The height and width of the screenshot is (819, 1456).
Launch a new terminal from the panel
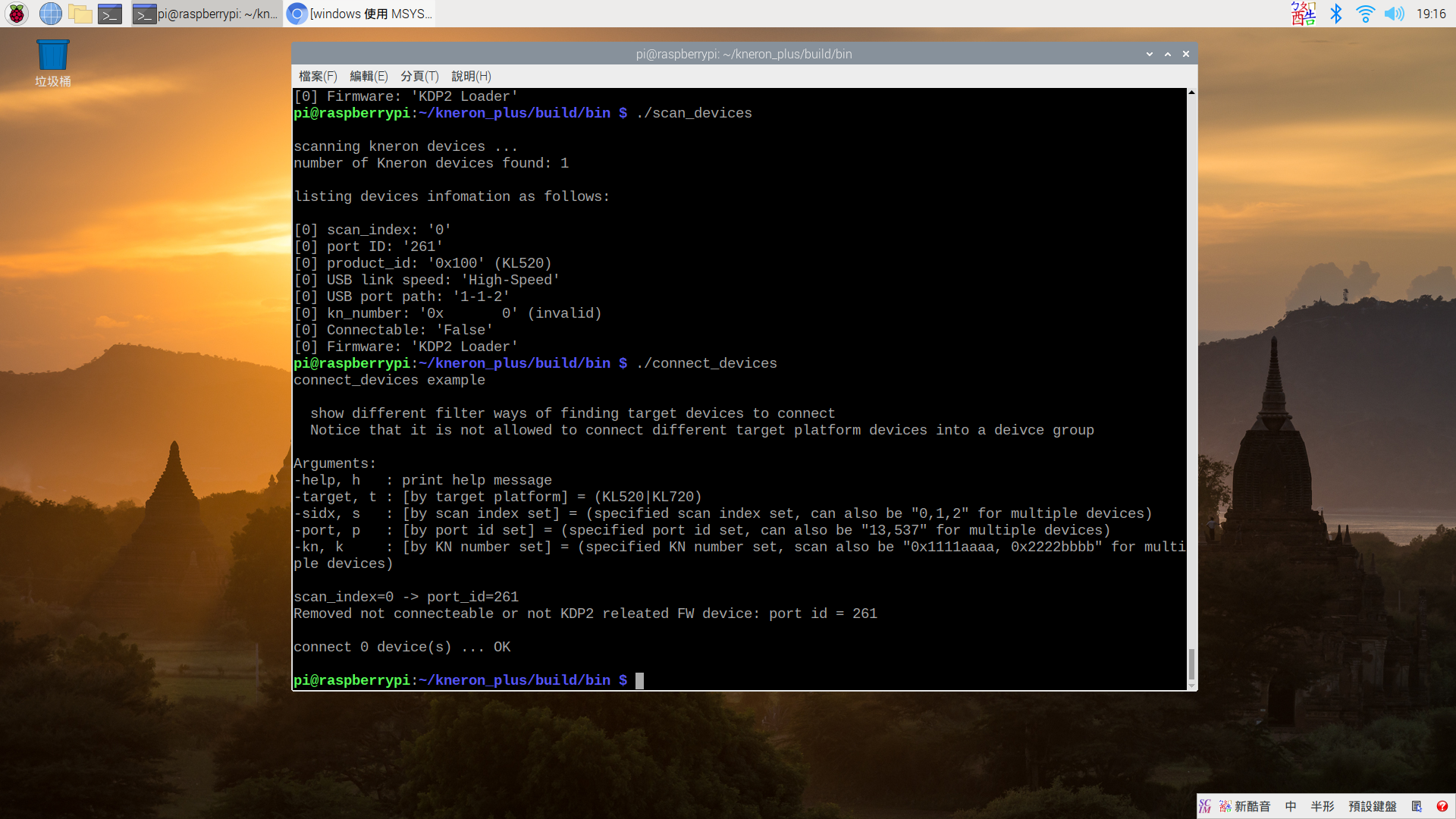click(x=110, y=14)
